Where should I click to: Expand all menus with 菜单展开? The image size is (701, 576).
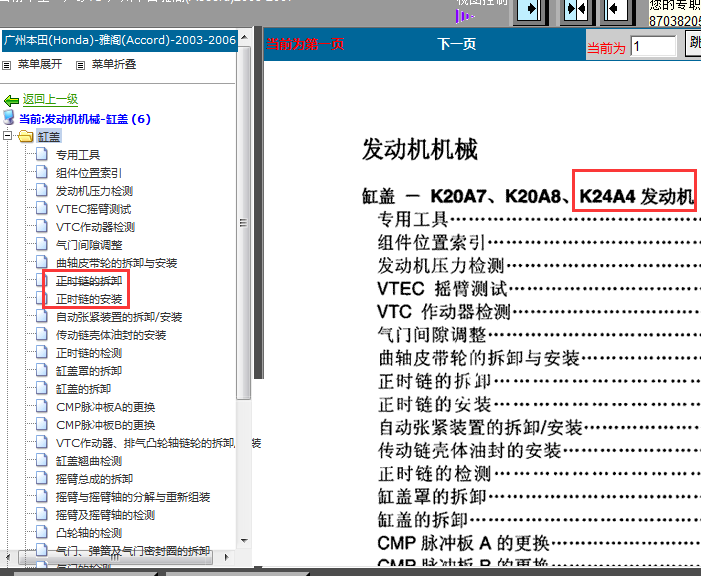coord(40,64)
